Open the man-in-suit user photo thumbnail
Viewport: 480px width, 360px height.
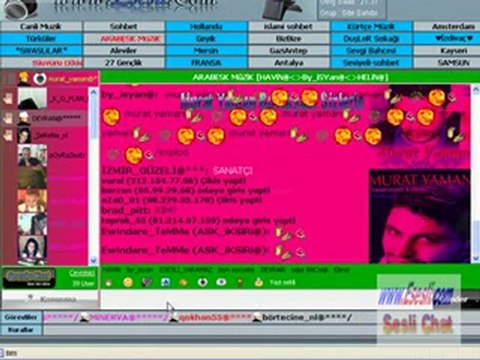tap(32, 155)
